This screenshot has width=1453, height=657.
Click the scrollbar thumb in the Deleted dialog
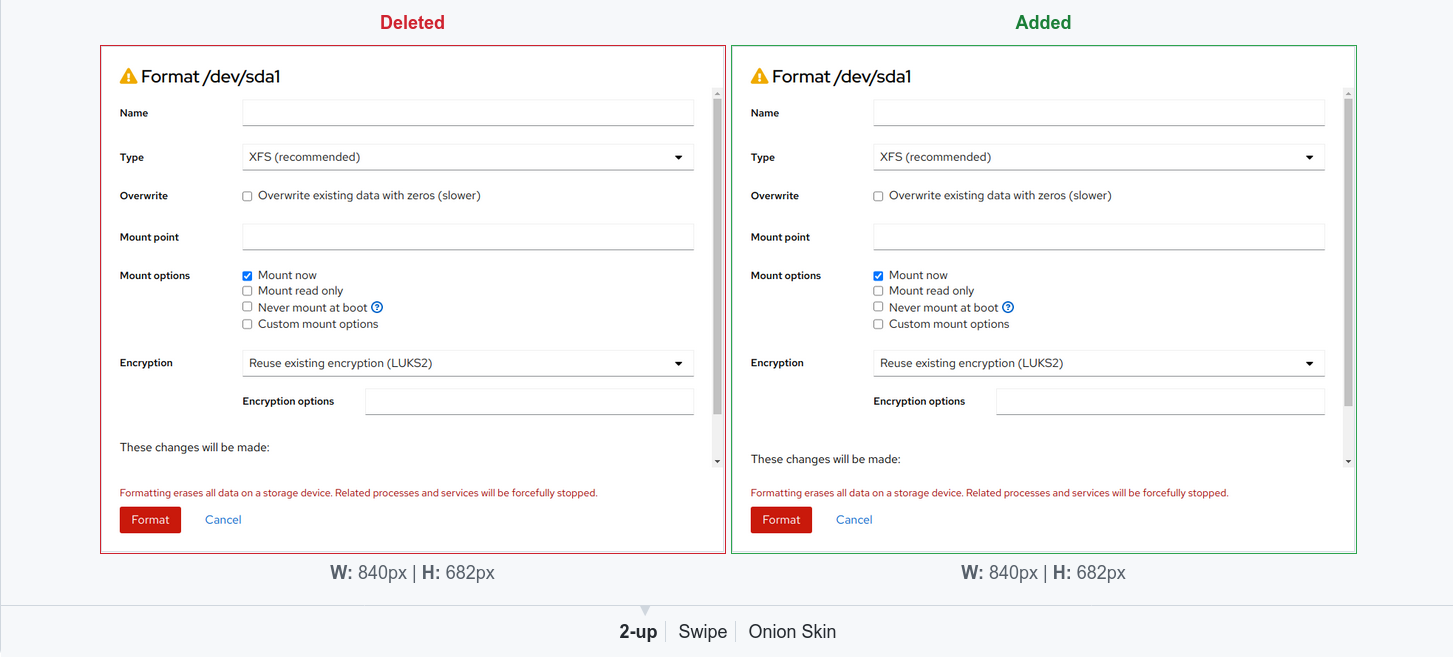pos(717,256)
